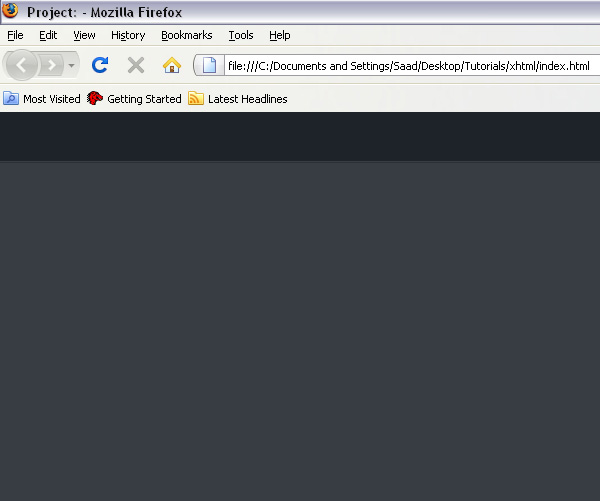Open the File menu
Screen dimensions: 600x501
(15, 35)
